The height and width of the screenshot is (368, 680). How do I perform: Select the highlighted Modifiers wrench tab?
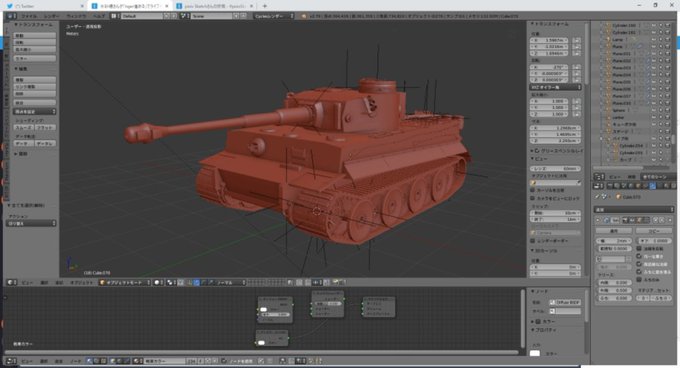pos(653,186)
